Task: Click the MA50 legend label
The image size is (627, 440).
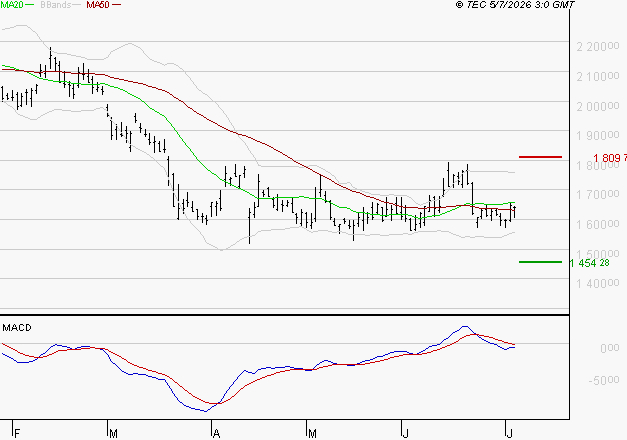Action: (x=98, y=5)
